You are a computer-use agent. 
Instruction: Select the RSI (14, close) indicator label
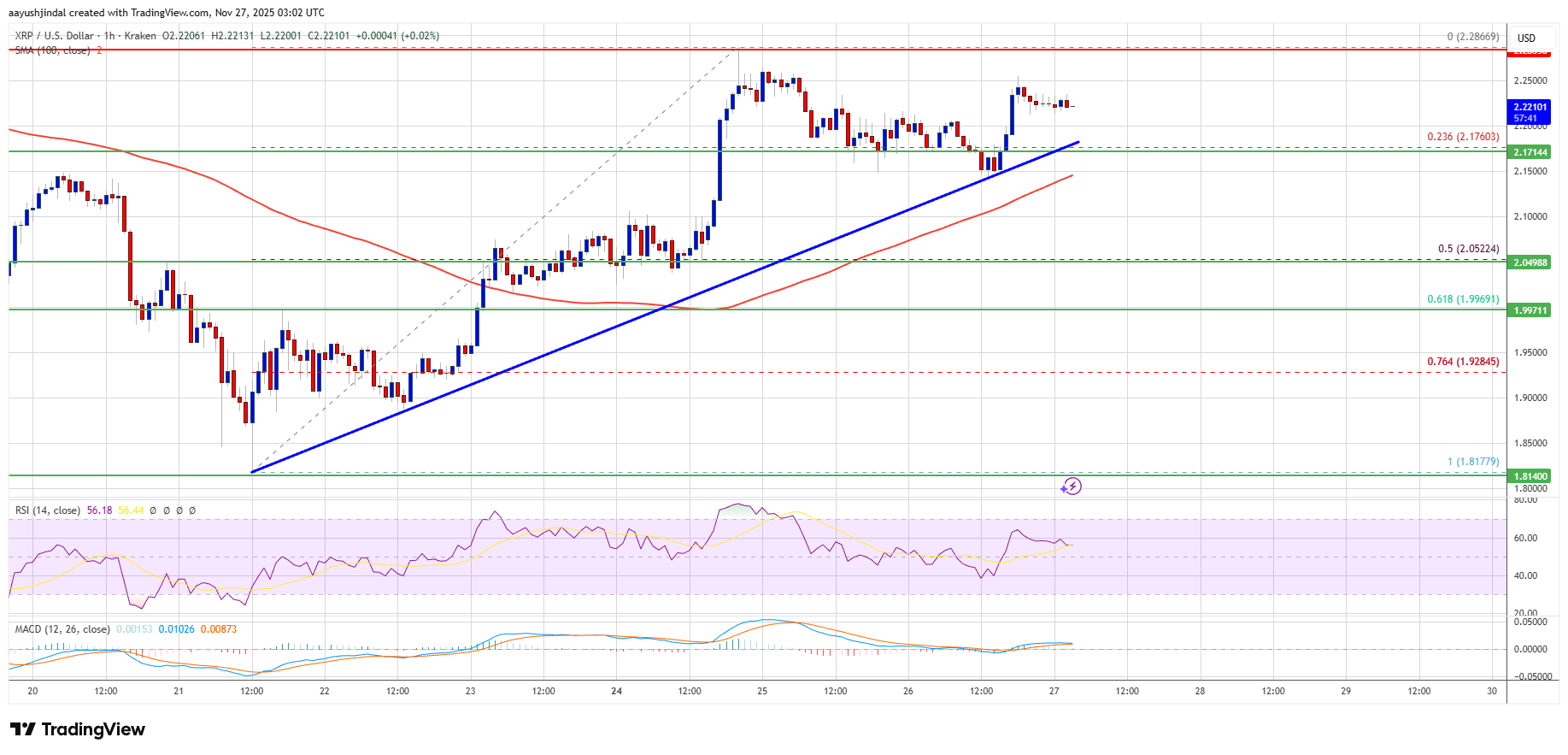point(47,510)
